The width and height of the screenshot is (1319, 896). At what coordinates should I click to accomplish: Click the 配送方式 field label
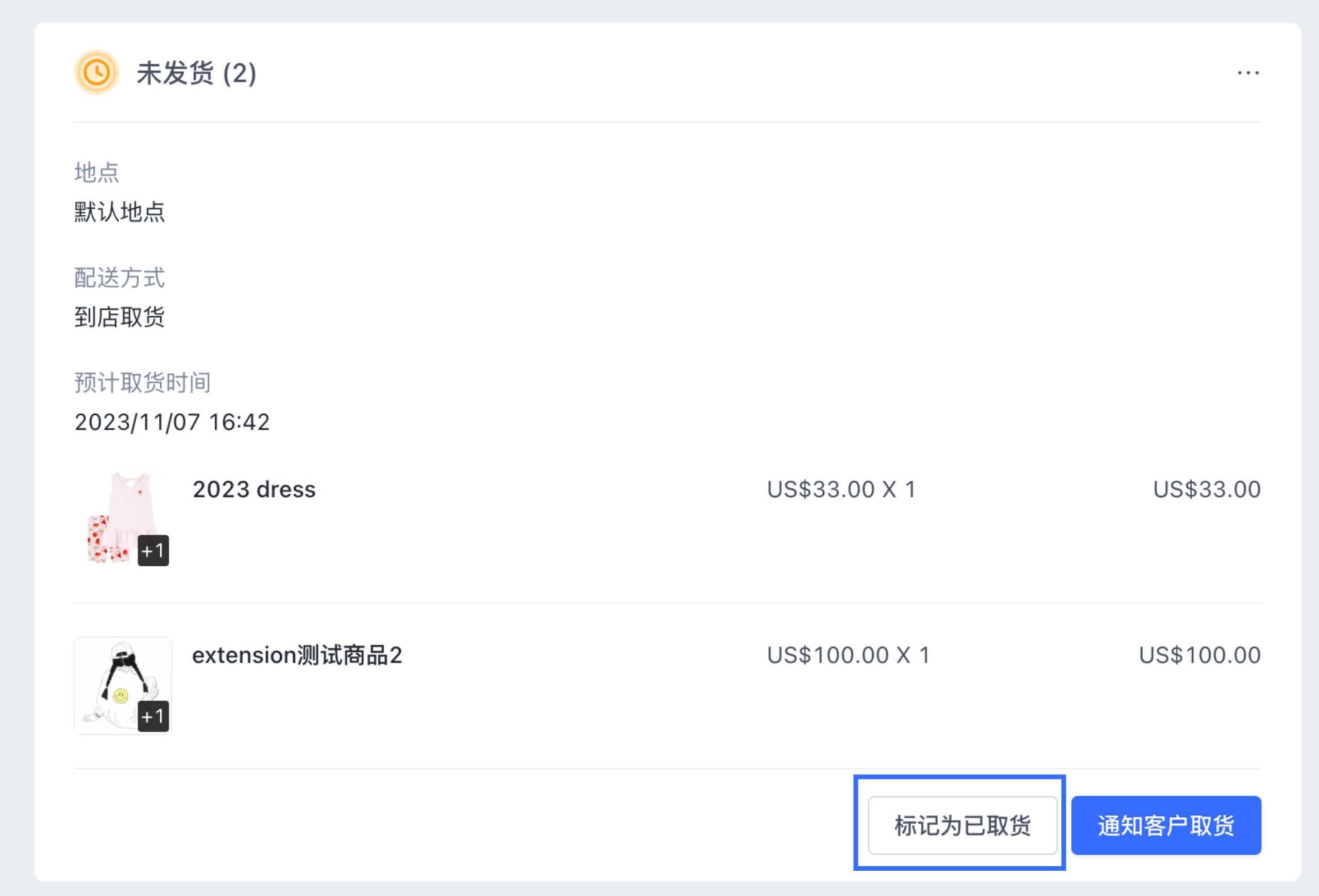point(119,278)
